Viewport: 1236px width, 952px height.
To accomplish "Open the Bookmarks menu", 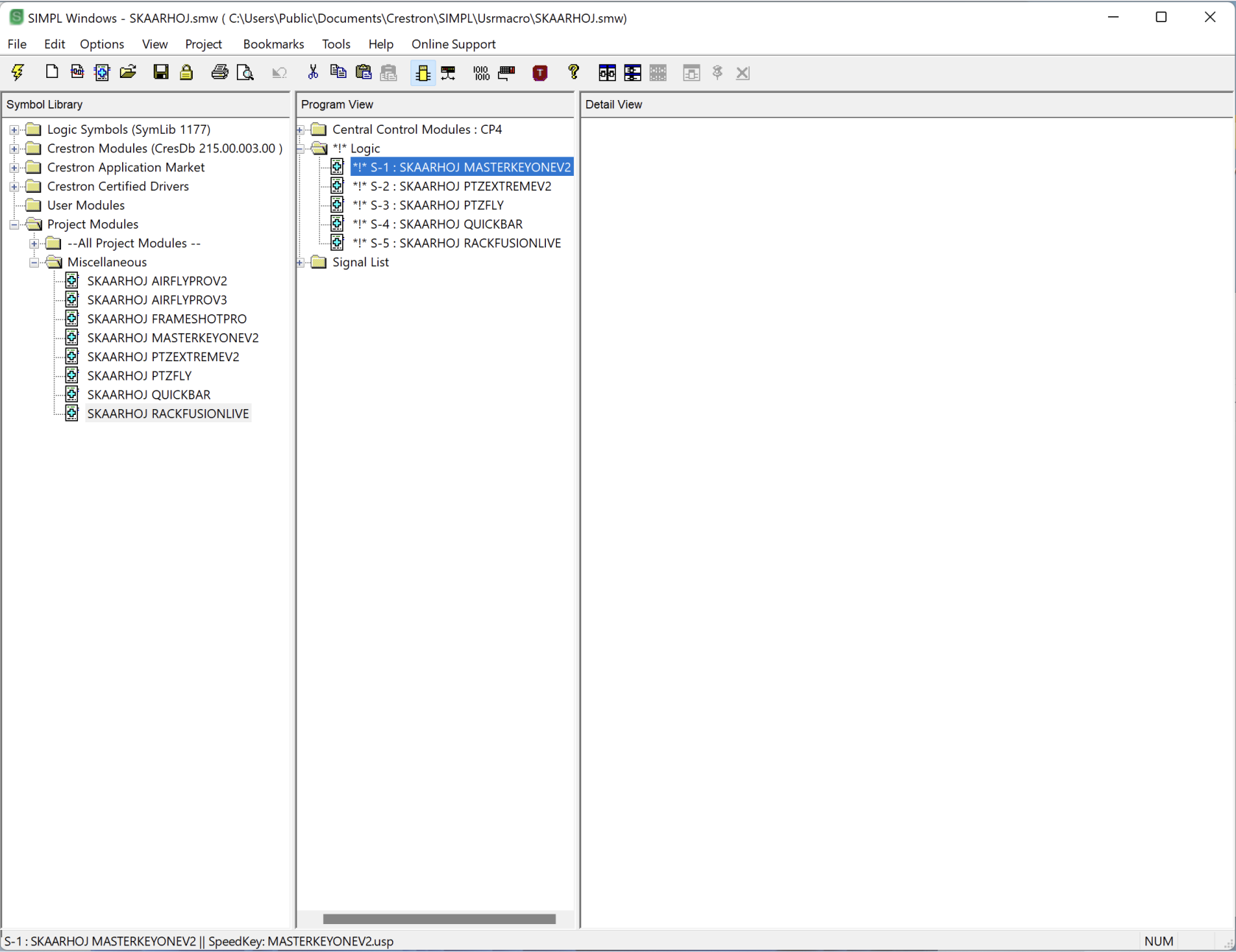I will click(274, 44).
